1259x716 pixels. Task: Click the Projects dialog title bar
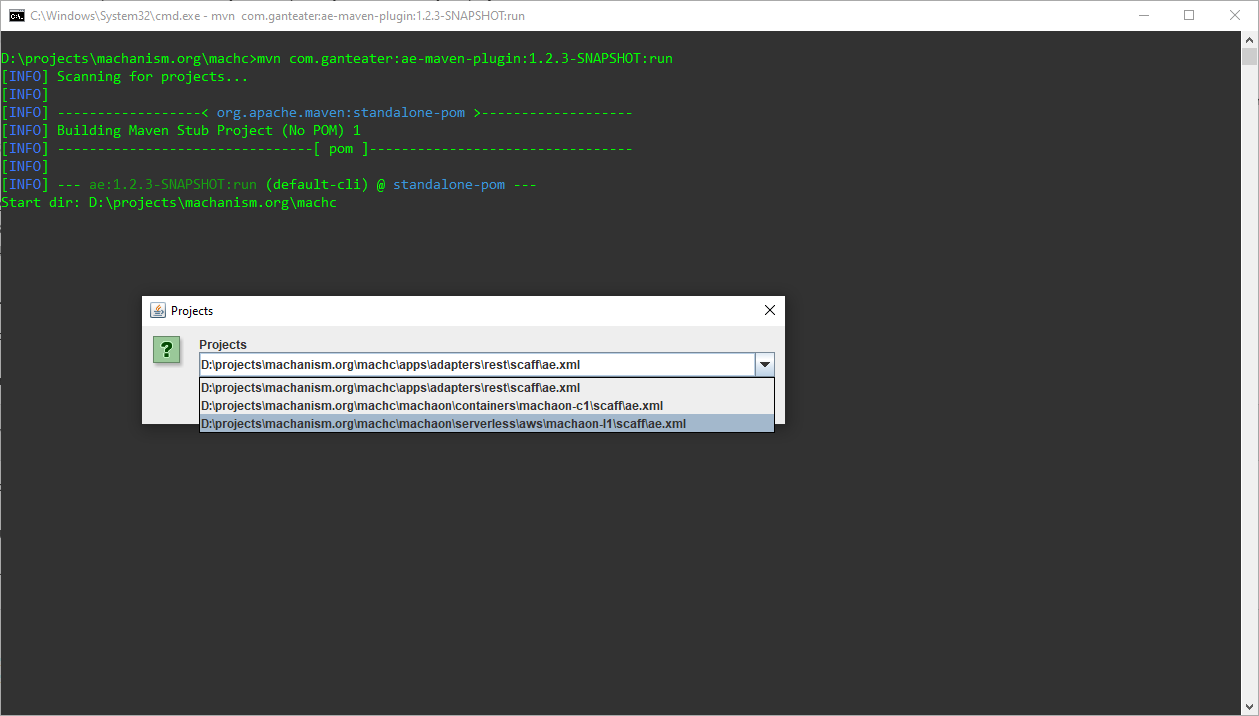pyautogui.click(x=450, y=311)
